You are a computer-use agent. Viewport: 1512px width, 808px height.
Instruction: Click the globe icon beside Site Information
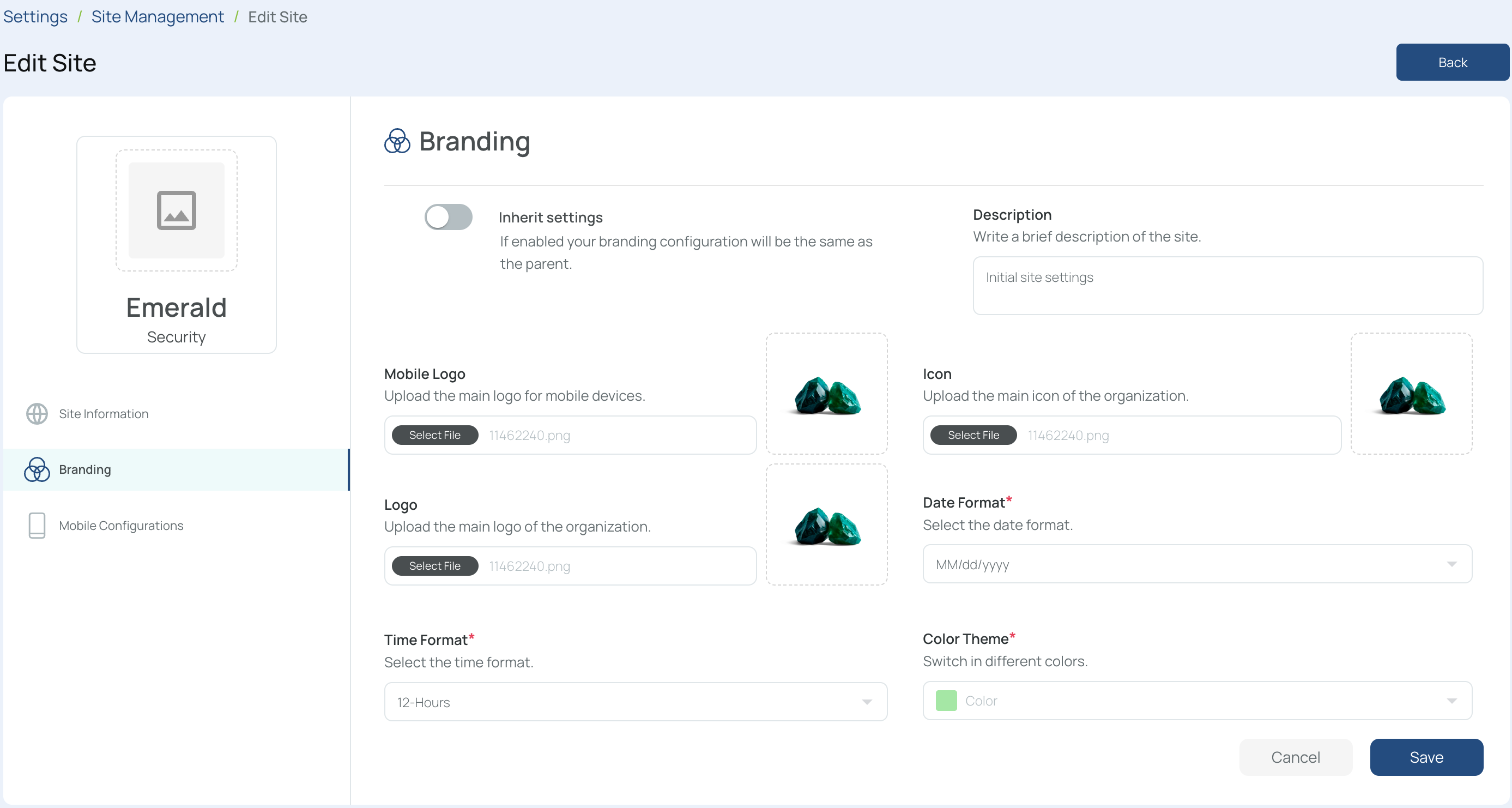[x=37, y=414]
